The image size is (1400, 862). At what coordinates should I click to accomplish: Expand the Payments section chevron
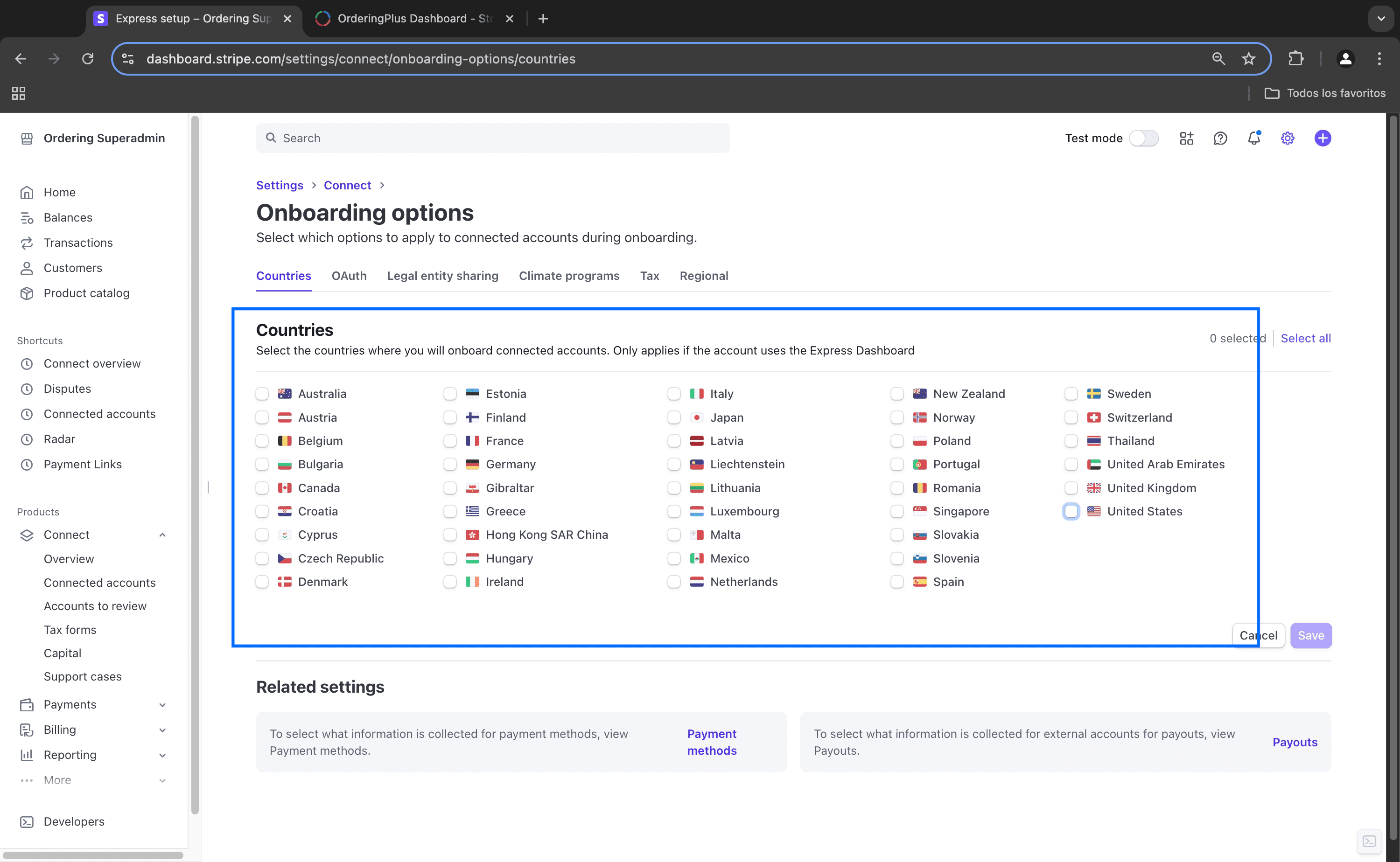tap(162, 705)
